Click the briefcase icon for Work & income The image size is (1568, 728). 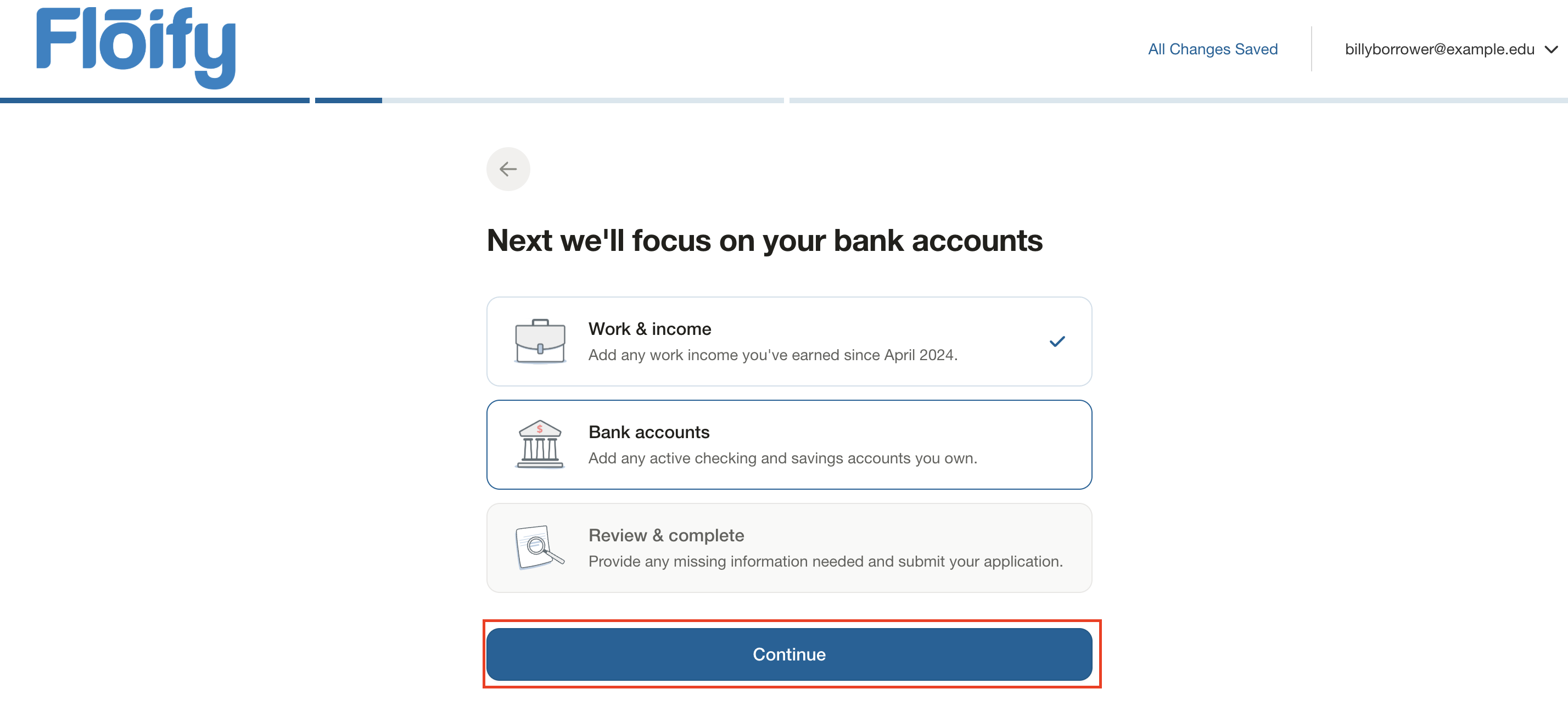click(x=540, y=341)
